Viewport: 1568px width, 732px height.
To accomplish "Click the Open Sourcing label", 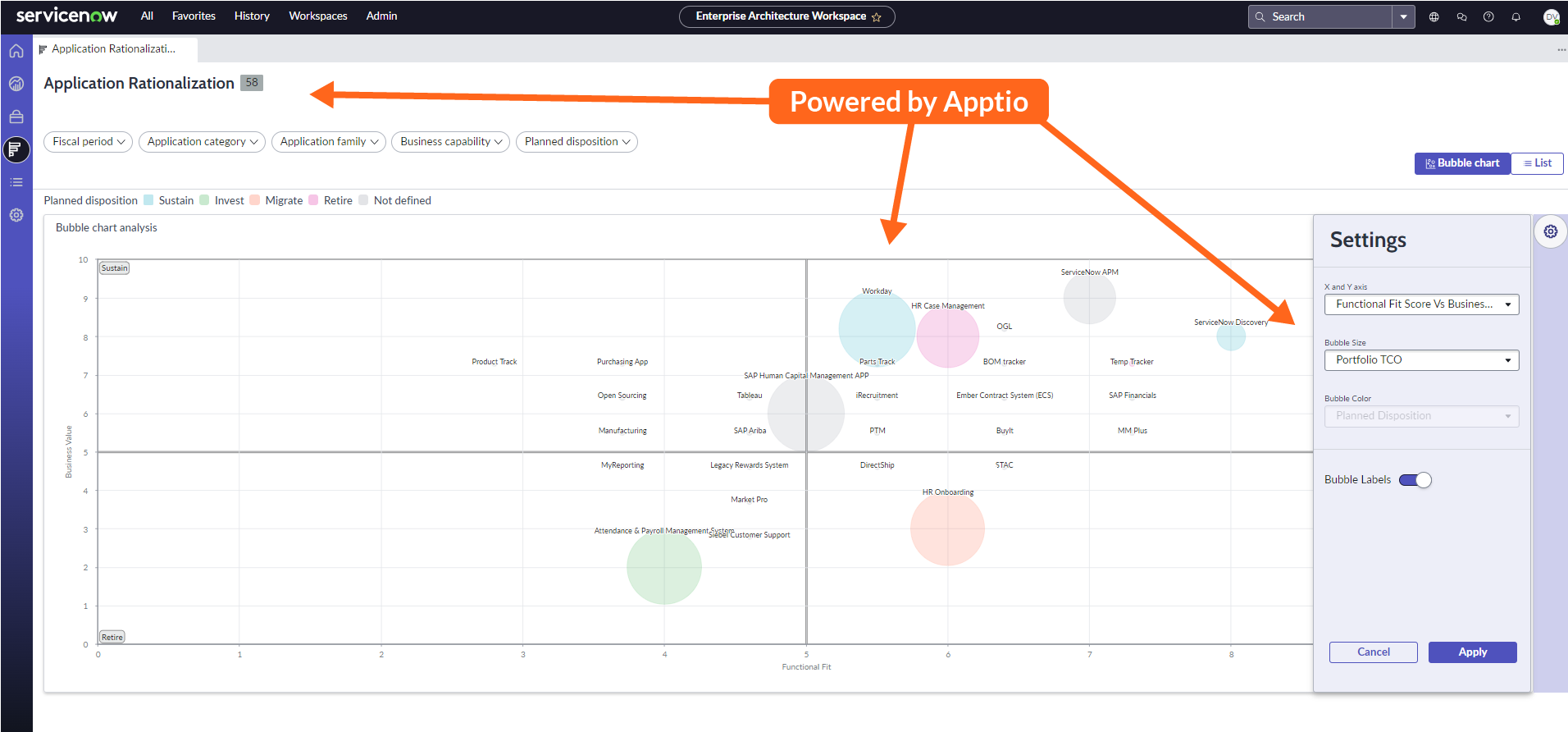I will [x=622, y=396].
